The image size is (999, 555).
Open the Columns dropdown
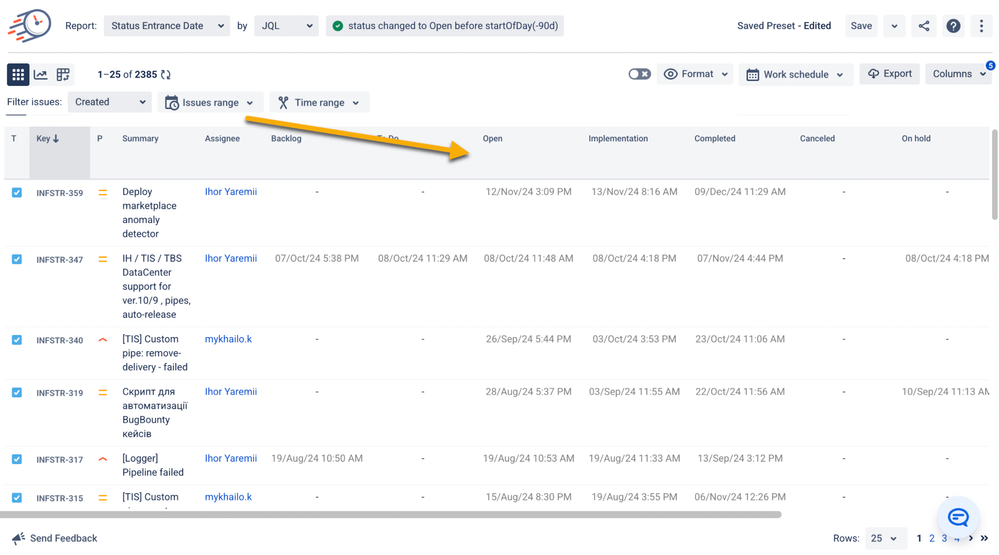959,74
